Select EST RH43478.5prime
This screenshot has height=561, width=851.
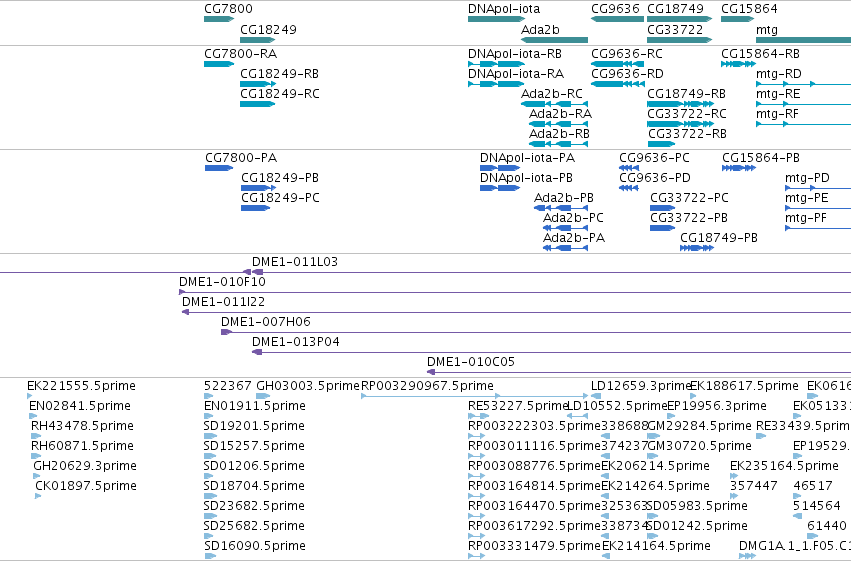pyautogui.click(x=36, y=436)
